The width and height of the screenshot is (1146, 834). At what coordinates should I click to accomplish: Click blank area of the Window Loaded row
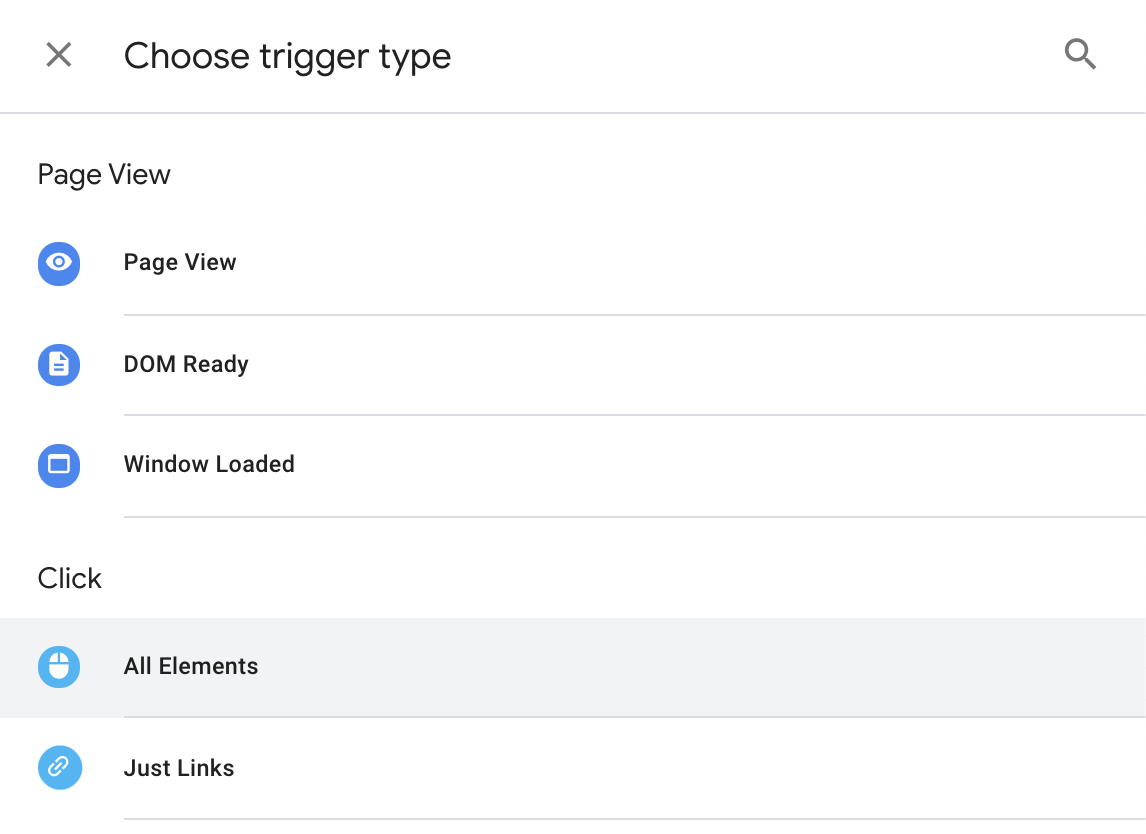click(700, 465)
